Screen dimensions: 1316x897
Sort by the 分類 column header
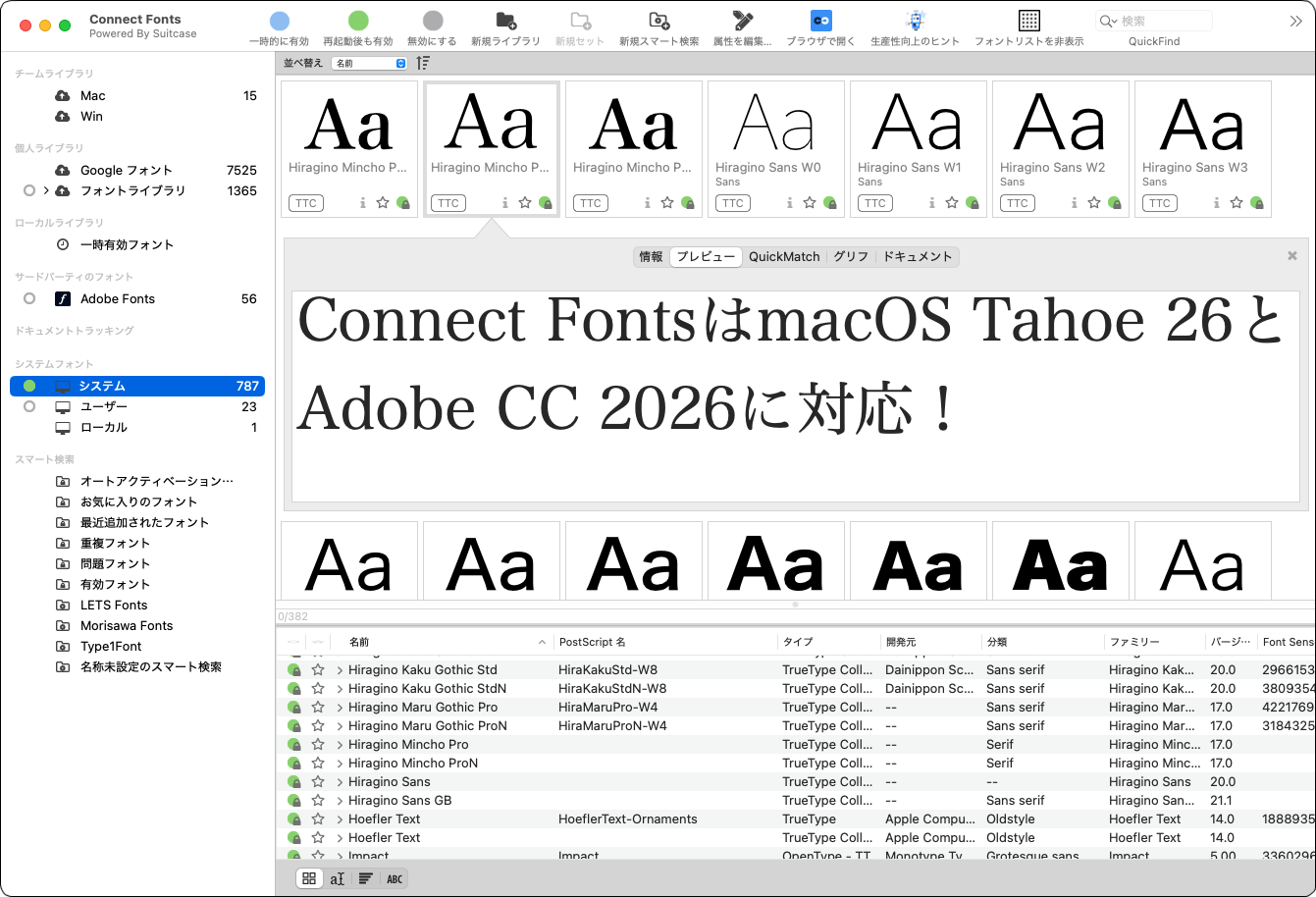click(x=1042, y=642)
